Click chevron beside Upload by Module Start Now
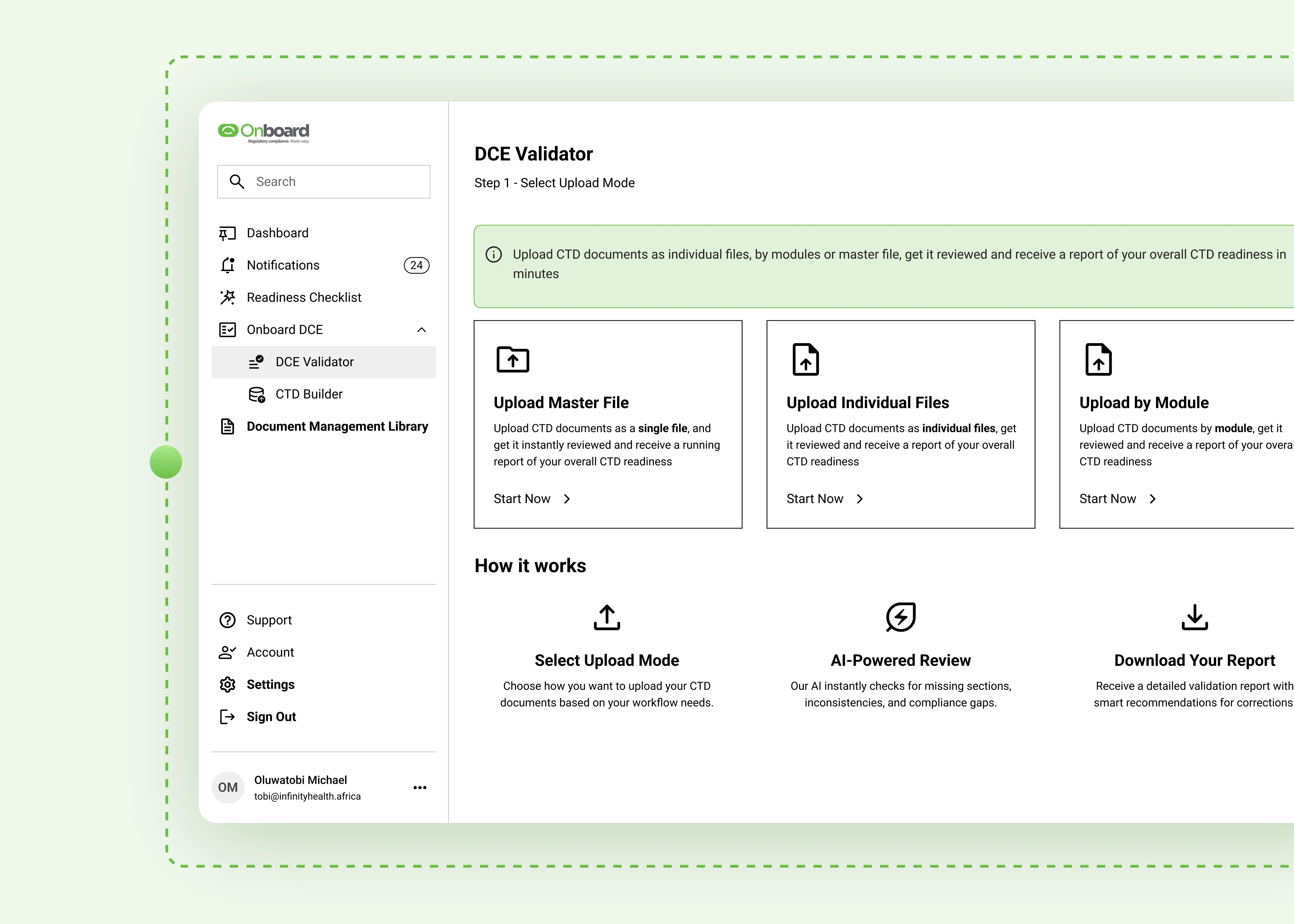The height and width of the screenshot is (924, 1294). point(1153,499)
